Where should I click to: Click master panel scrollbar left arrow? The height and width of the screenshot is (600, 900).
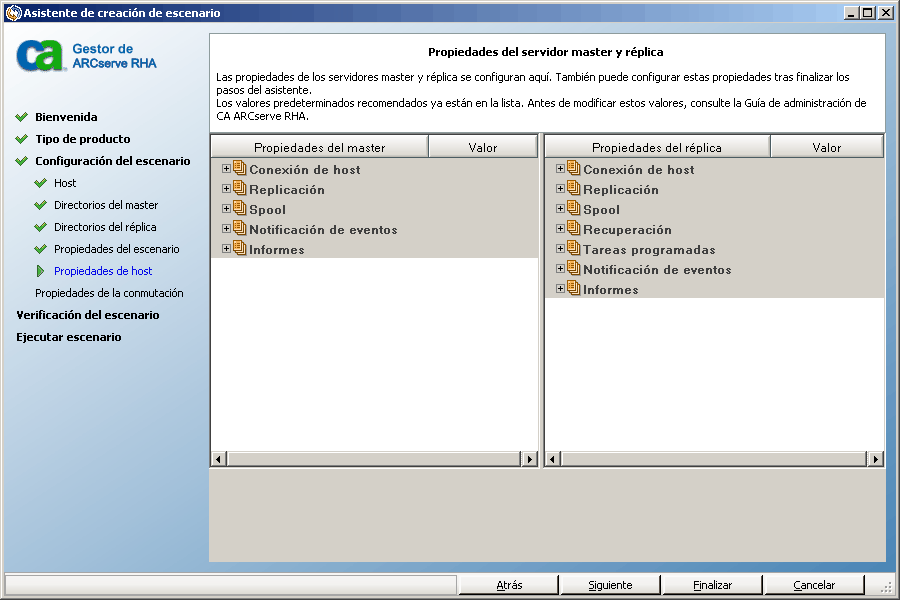pos(218,459)
